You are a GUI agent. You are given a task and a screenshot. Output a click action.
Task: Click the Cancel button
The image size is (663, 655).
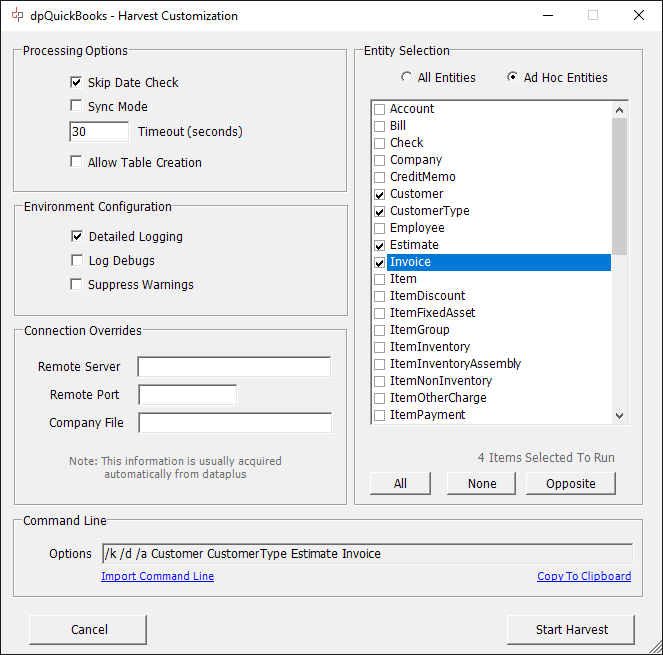(x=88, y=630)
